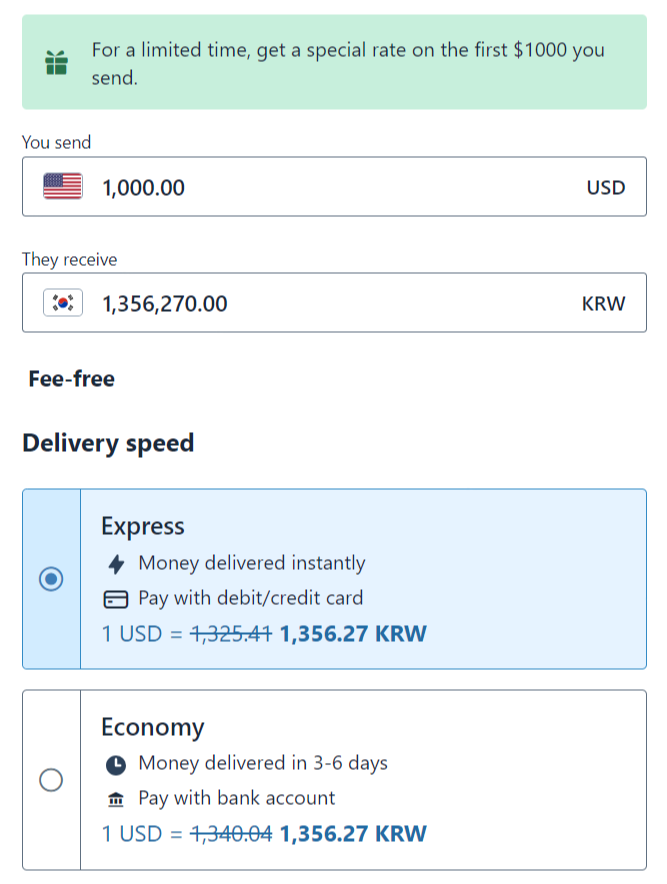Click the Economy struck-through 1,340.04 rate
Screen dimensions: 667x884
231,834
